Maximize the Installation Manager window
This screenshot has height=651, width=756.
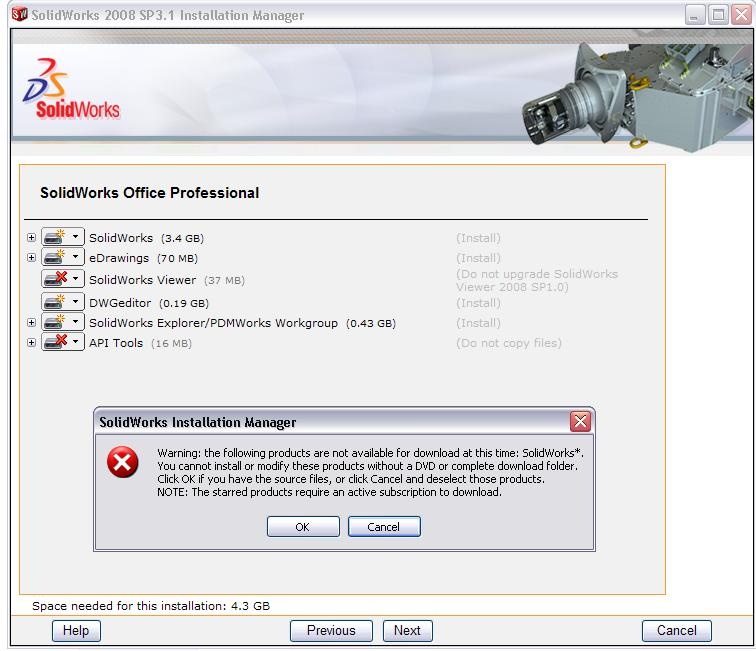718,15
